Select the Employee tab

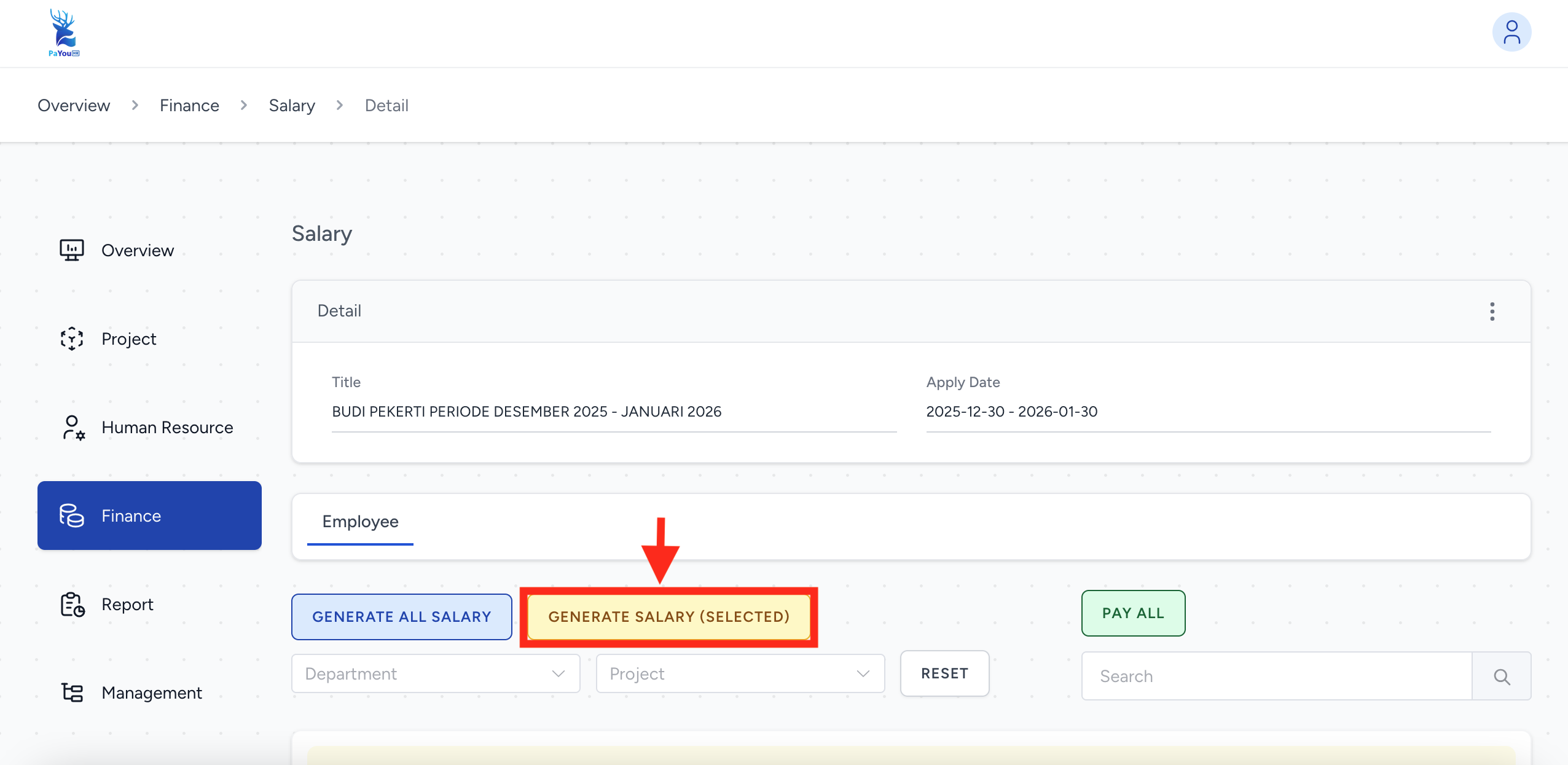(360, 522)
